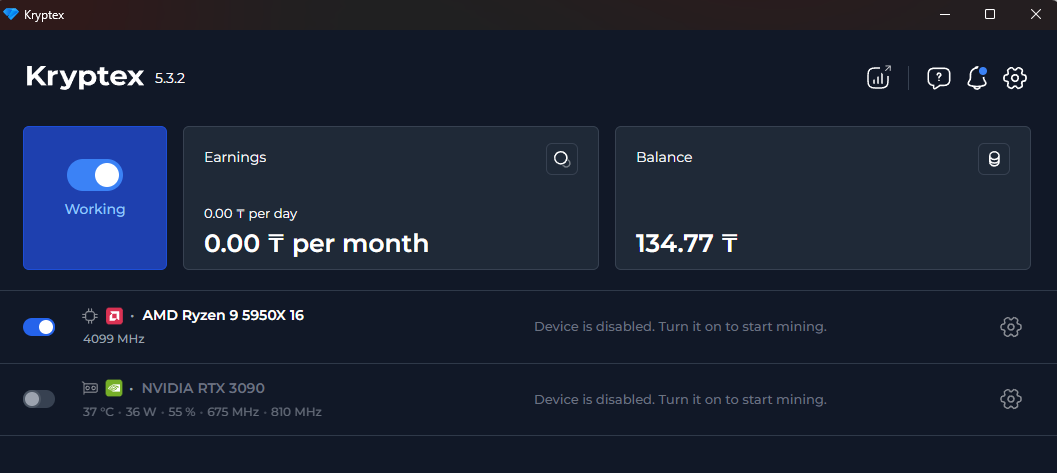This screenshot has height=473, width=1057.
Task: Open the notifications bell
Action: [977, 77]
